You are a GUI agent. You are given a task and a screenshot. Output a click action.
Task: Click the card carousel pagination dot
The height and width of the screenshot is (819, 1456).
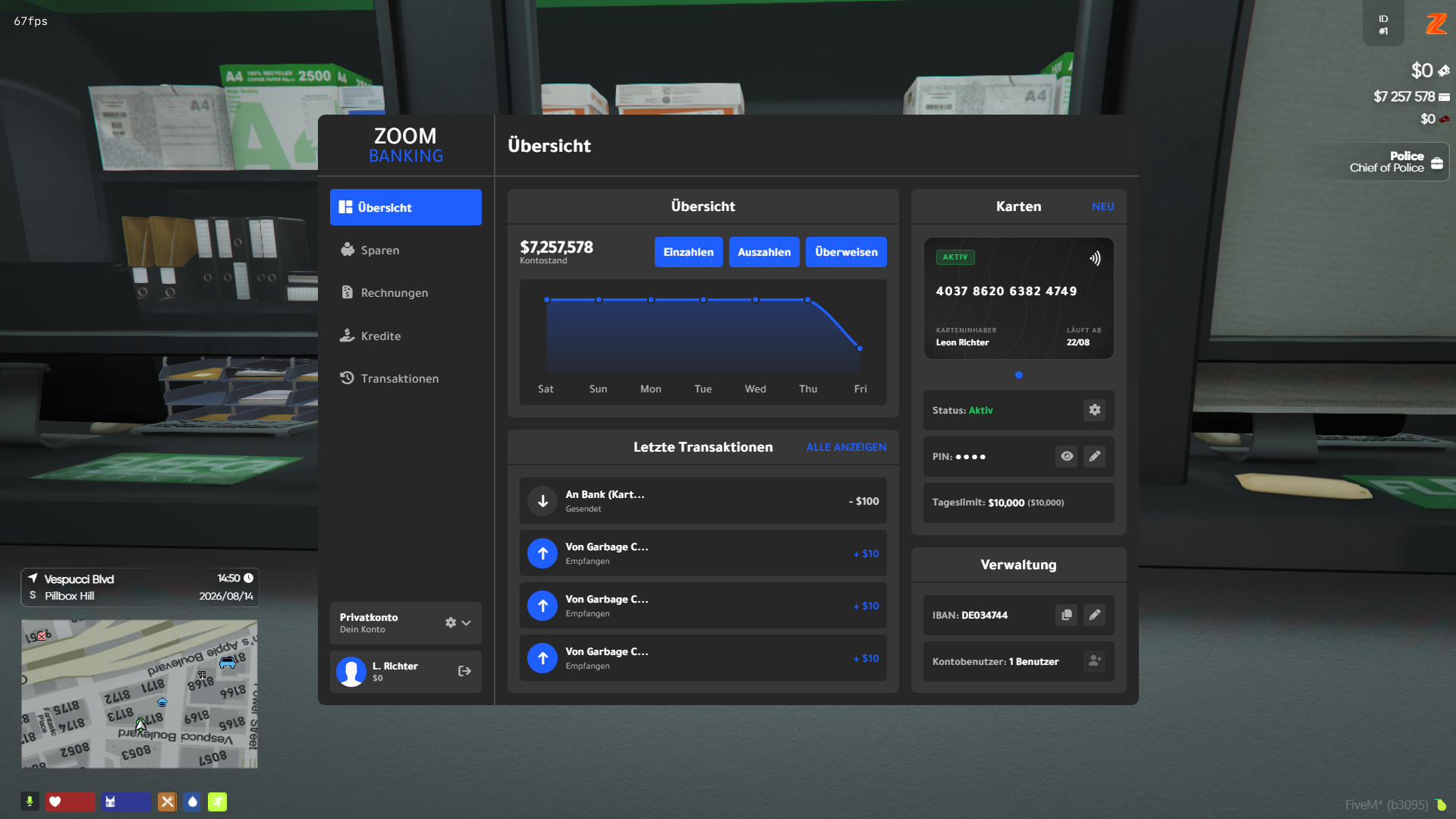click(1018, 375)
